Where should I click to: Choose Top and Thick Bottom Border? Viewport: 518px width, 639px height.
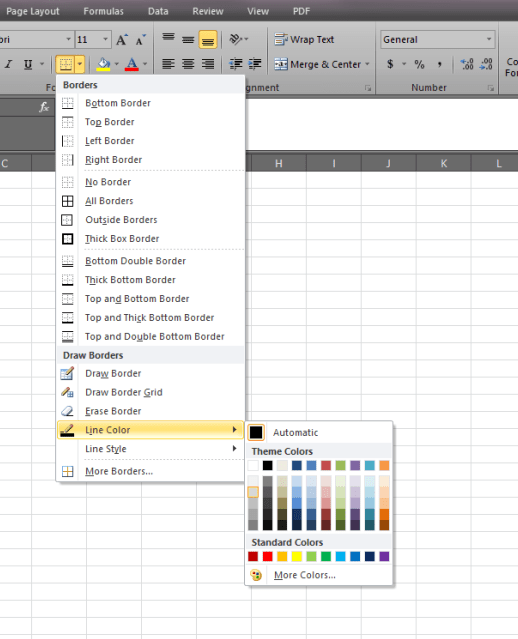[151, 318]
